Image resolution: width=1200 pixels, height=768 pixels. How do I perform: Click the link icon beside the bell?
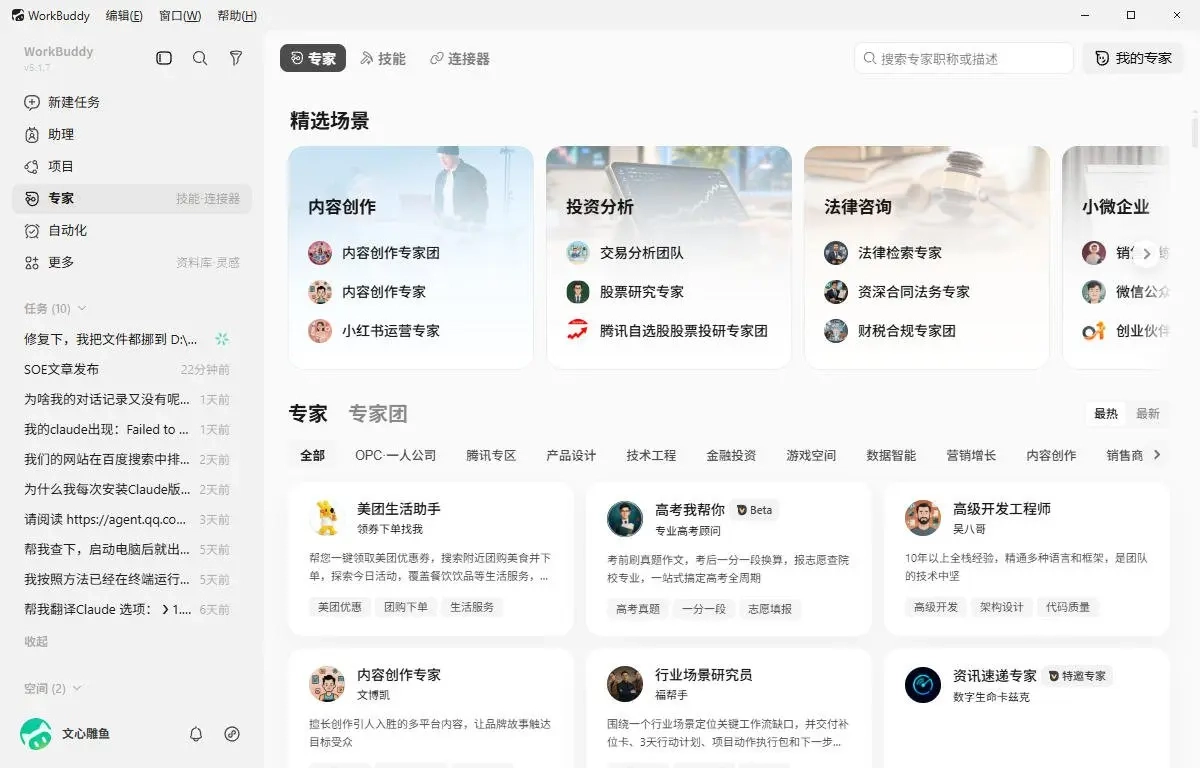(x=232, y=734)
